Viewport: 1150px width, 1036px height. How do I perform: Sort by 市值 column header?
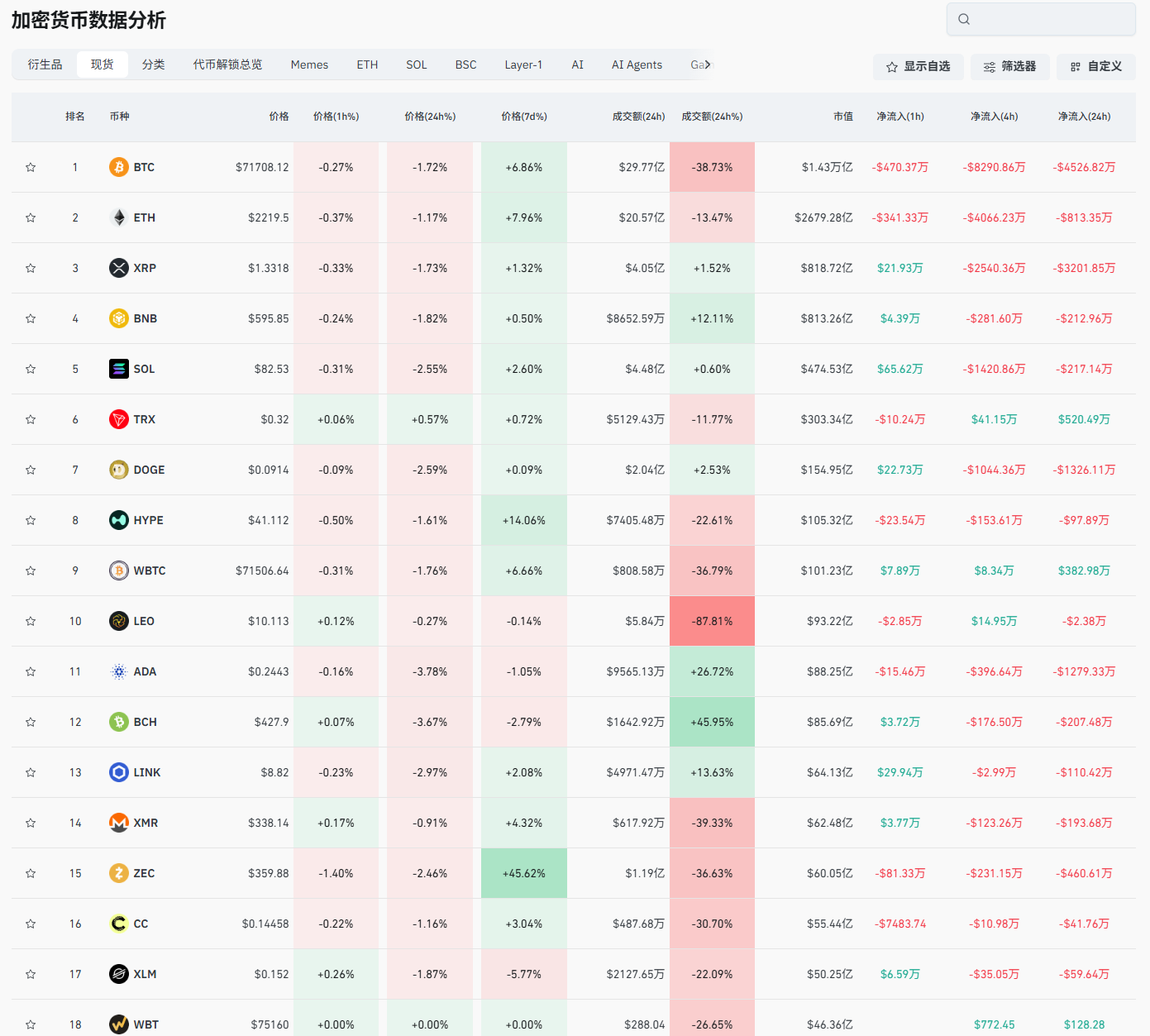(842, 117)
